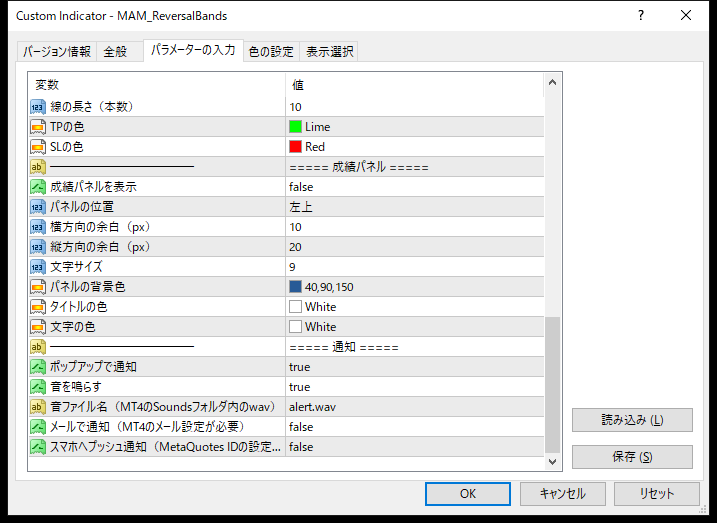Viewport: 717px width, 523px height.
Task: Click the リセット button
Action: coord(657,494)
